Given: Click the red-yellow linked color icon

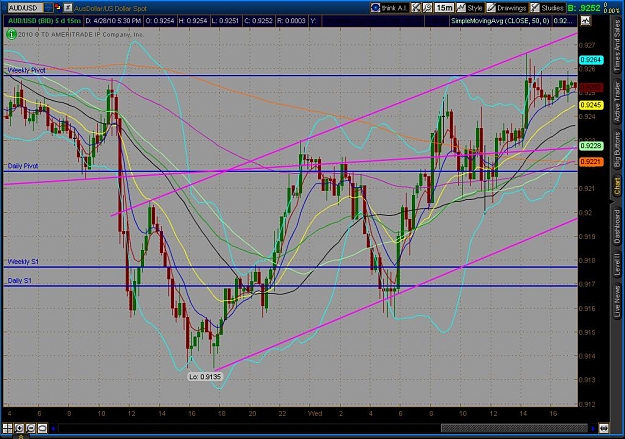Looking at the screenshot, I should [57, 7].
